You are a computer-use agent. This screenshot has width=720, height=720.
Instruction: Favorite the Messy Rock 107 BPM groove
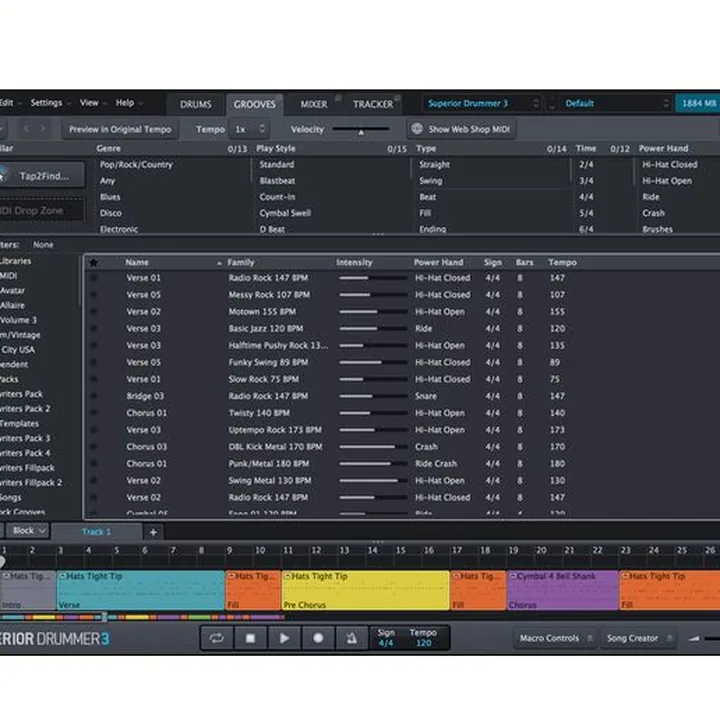click(93, 295)
